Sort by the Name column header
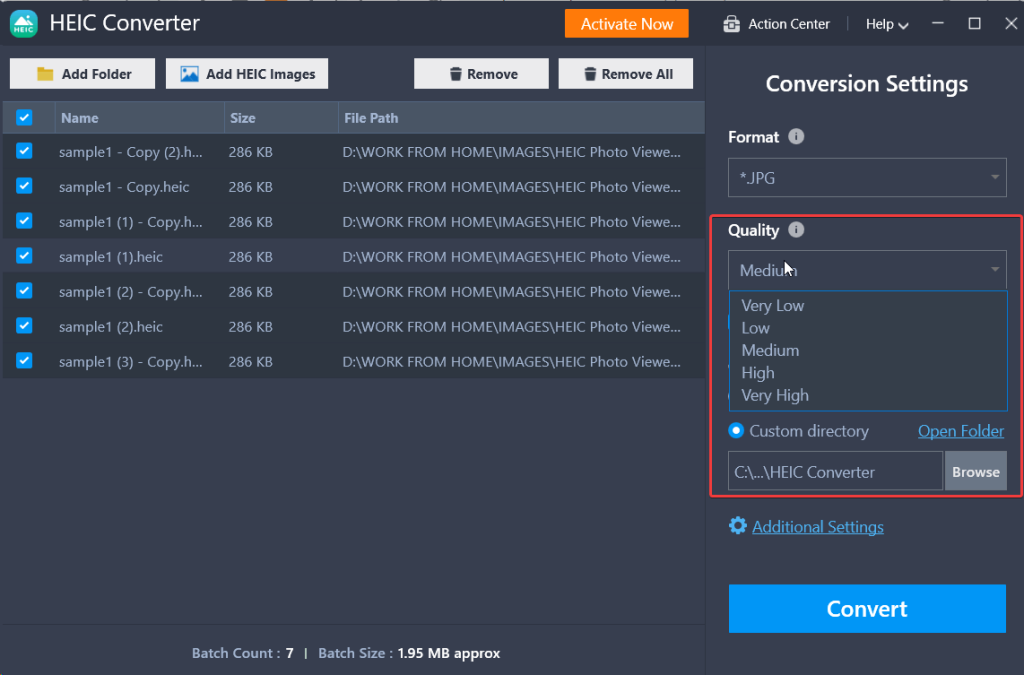The height and width of the screenshot is (675, 1024). click(x=140, y=118)
